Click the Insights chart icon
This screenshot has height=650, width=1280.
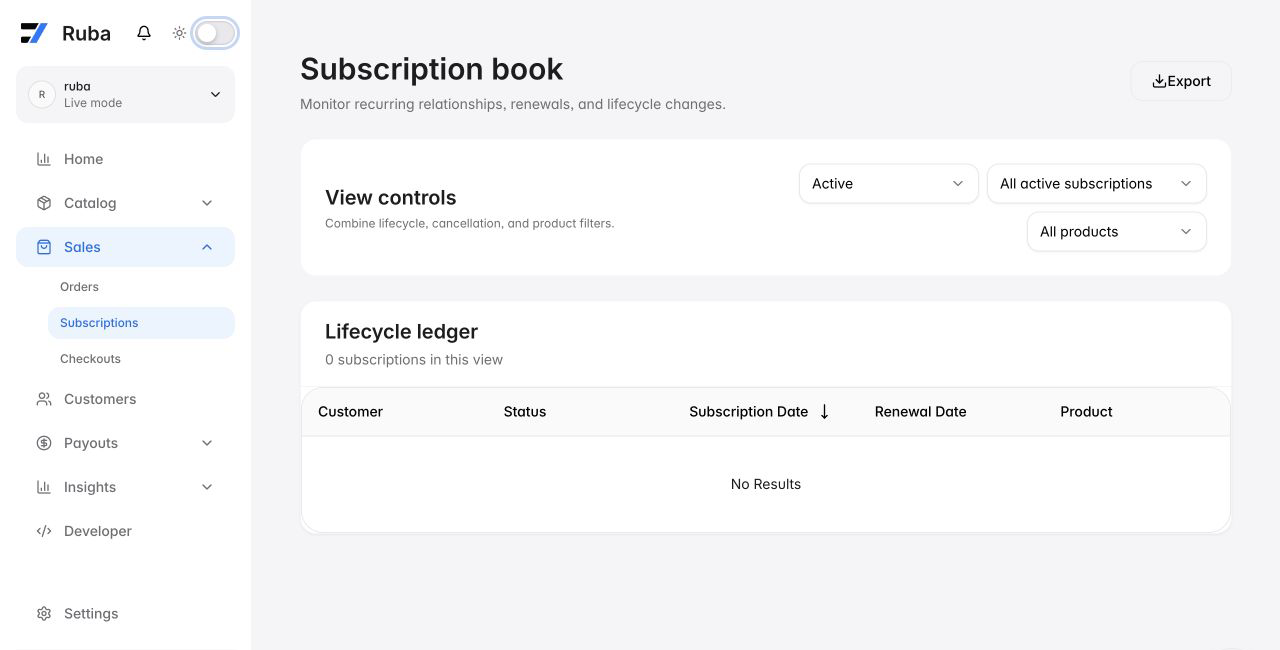pos(44,487)
